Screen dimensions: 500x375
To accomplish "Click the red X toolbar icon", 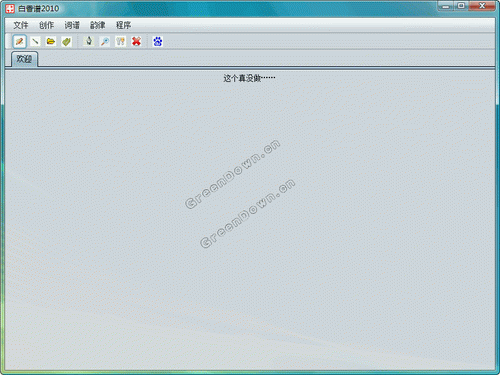I will tap(136, 42).
